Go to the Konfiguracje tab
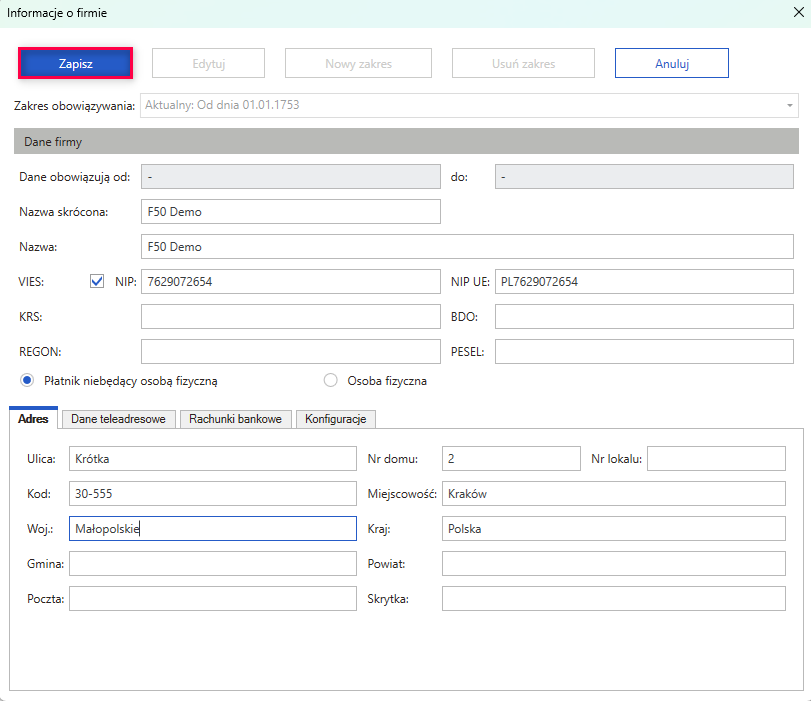Image resolution: width=811 pixels, height=701 pixels. pyautogui.click(x=335, y=419)
